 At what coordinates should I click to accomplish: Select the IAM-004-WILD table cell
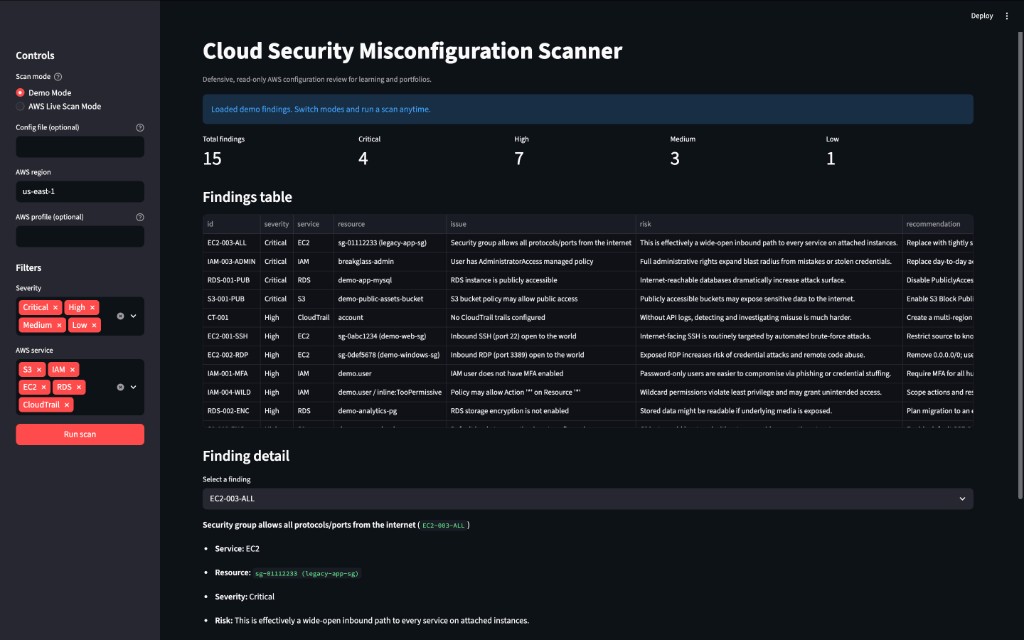click(231, 392)
